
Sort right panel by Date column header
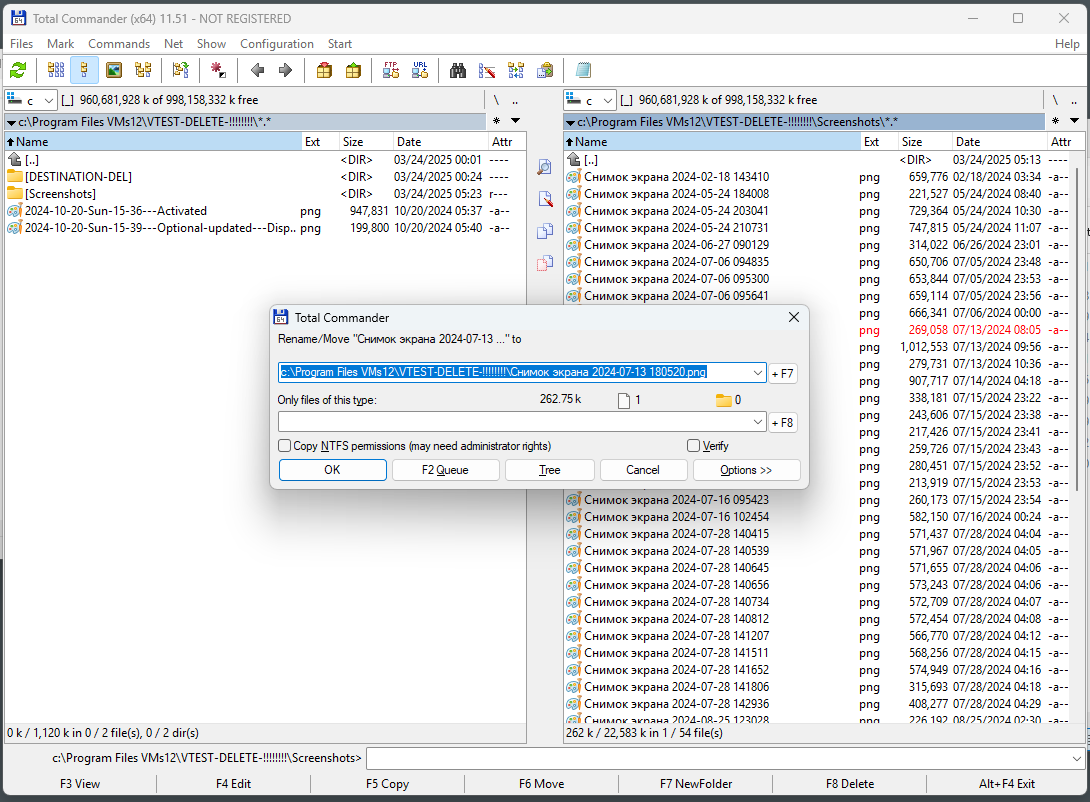(998, 142)
